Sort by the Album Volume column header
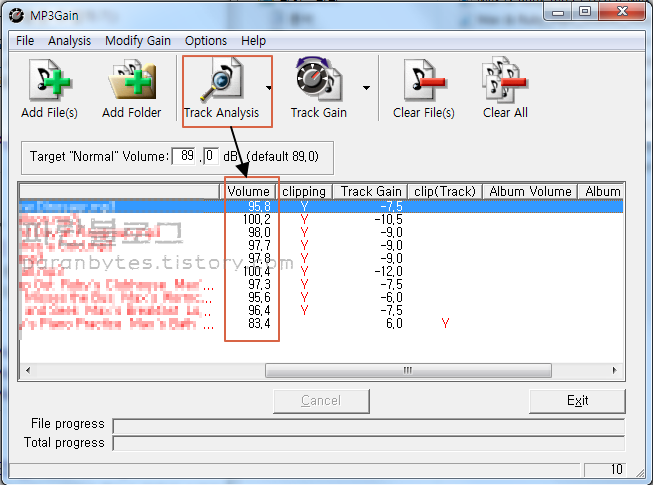Image resolution: width=653 pixels, height=485 pixels. (x=530, y=192)
